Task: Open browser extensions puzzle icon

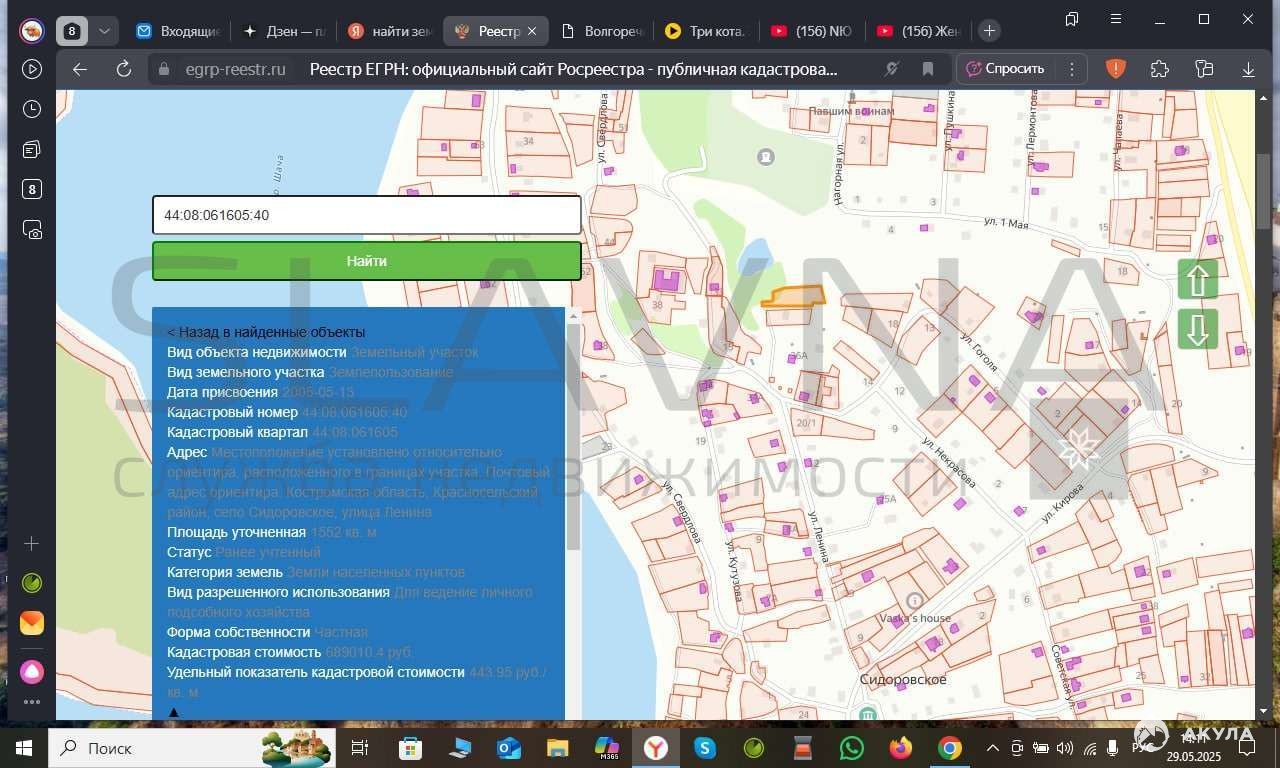Action: coord(1160,69)
